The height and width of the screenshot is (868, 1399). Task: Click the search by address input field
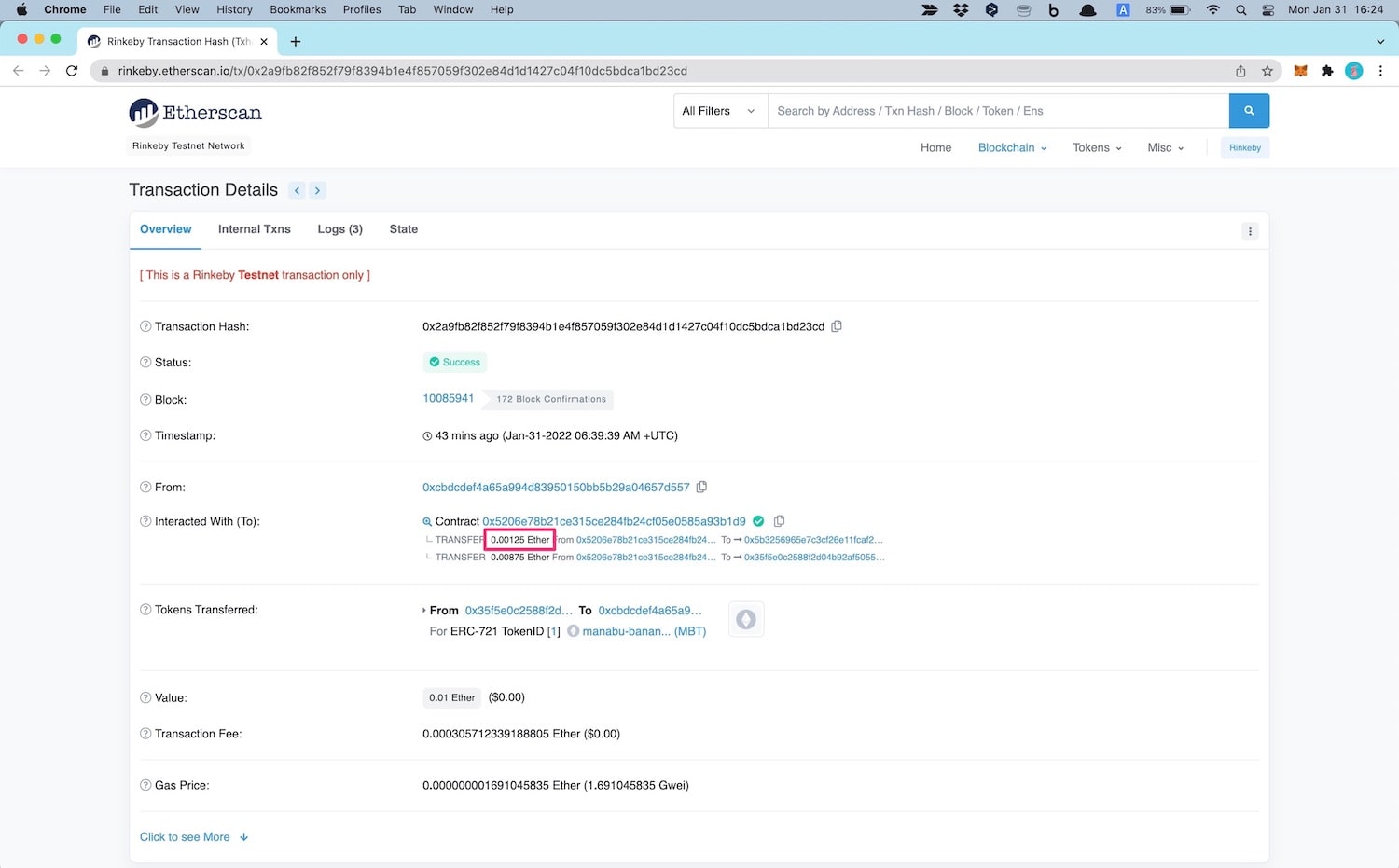tap(998, 111)
